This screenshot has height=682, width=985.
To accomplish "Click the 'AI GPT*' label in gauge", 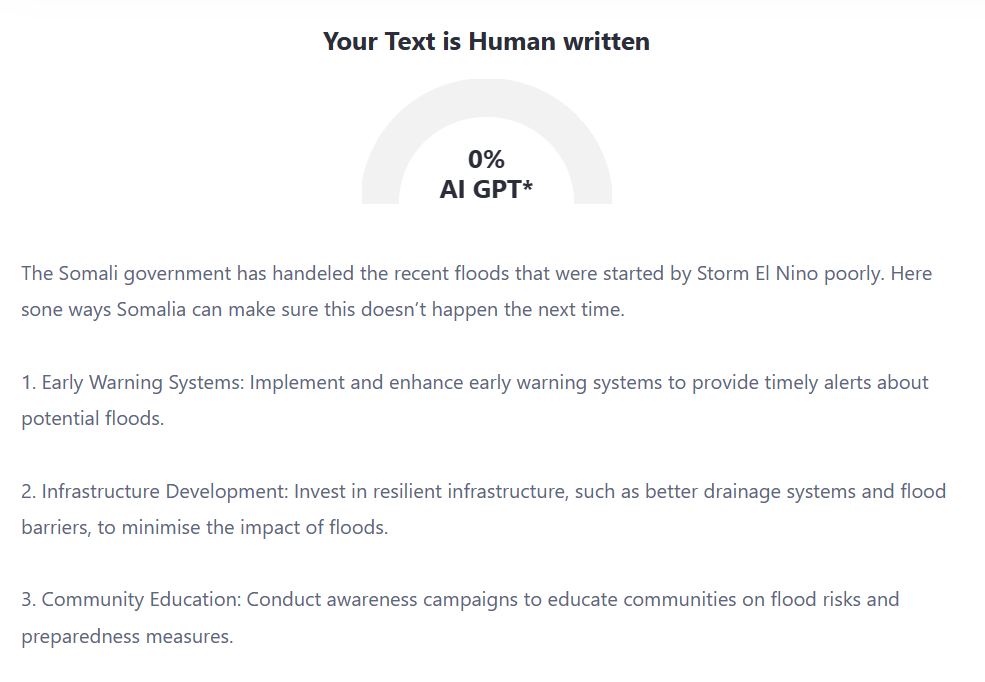I will (x=486, y=189).
